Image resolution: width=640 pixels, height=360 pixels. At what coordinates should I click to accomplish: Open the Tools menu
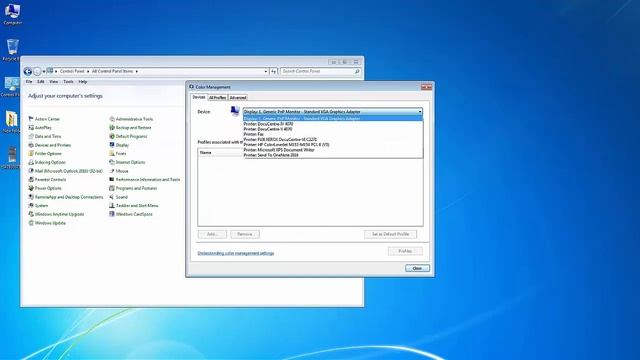(x=68, y=82)
